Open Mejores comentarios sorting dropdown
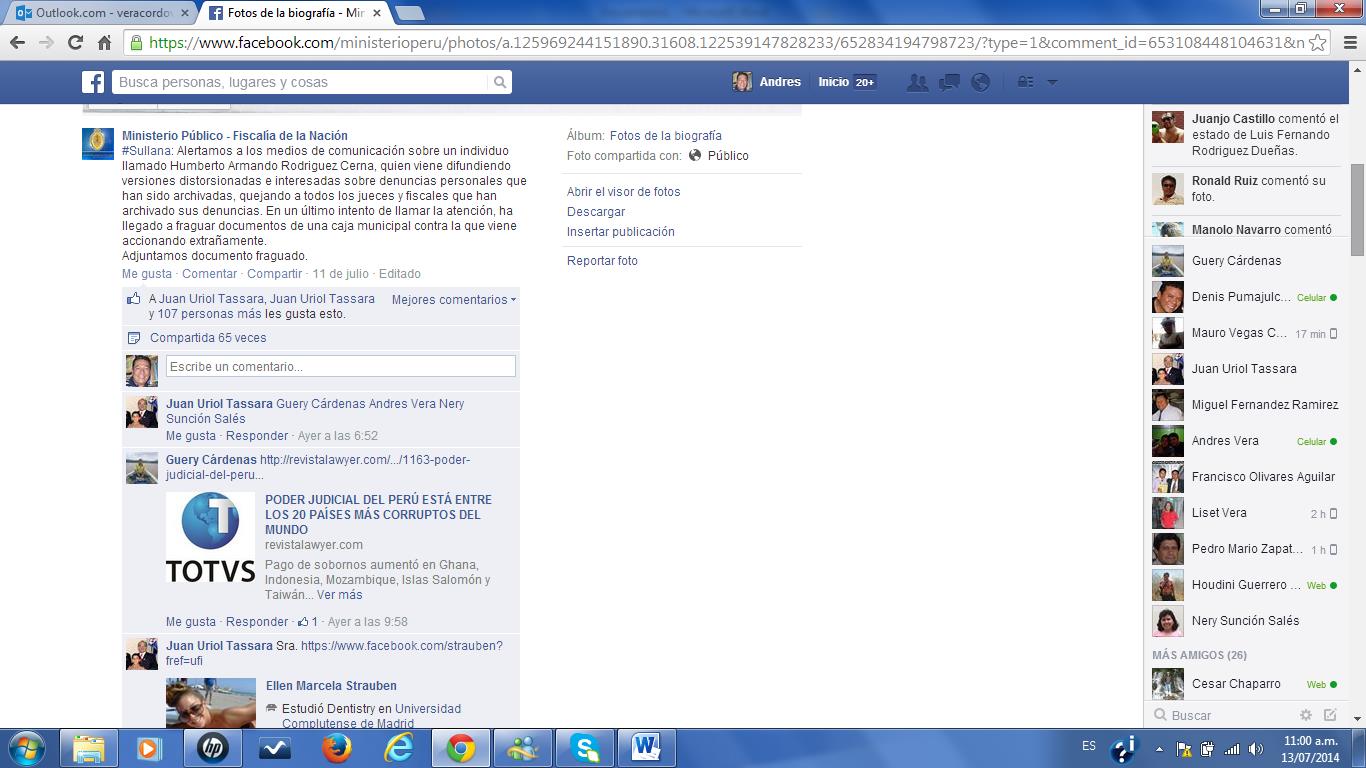The width and height of the screenshot is (1366, 768). (x=454, y=300)
